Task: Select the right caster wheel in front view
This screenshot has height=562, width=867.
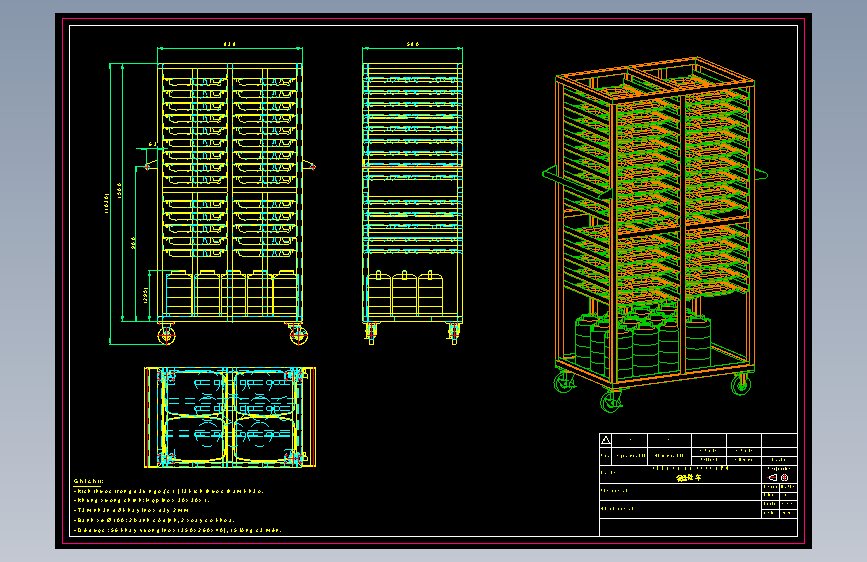Action: 299,335
